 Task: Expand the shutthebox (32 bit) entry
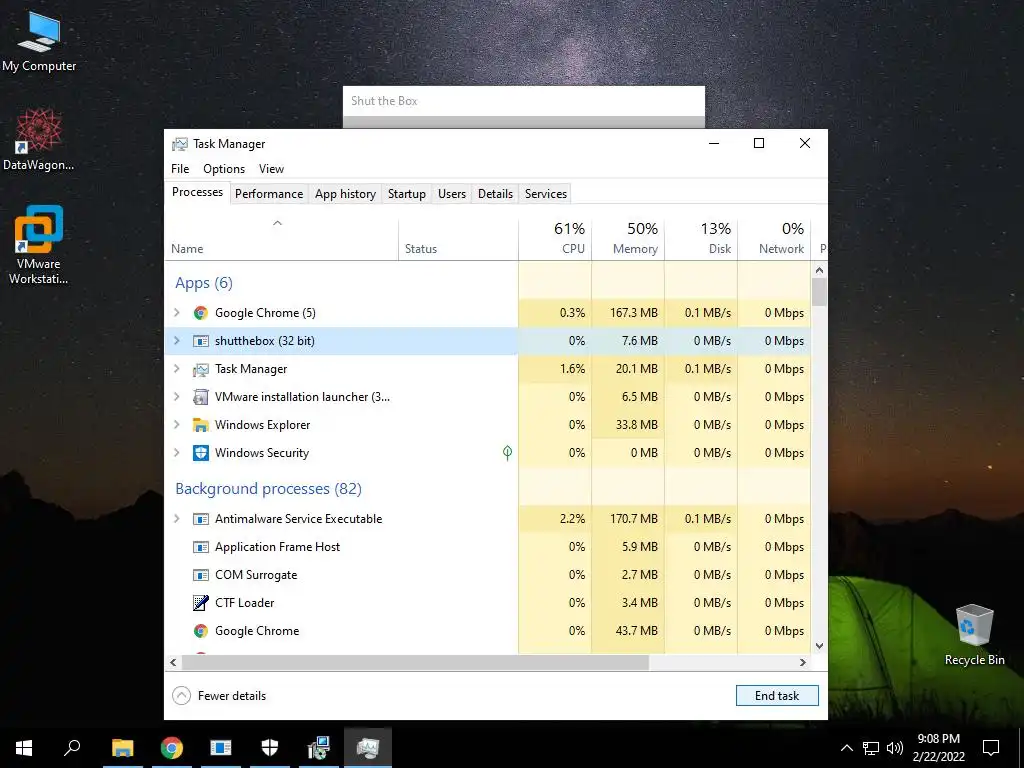pos(176,341)
